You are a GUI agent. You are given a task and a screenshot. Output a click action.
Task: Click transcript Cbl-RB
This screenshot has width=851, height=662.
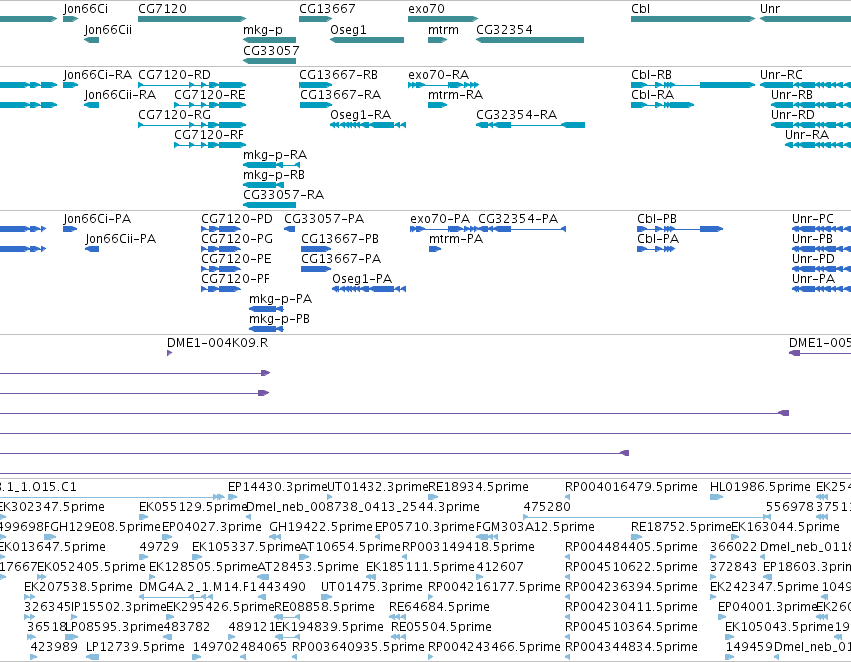tap(651, 74)
